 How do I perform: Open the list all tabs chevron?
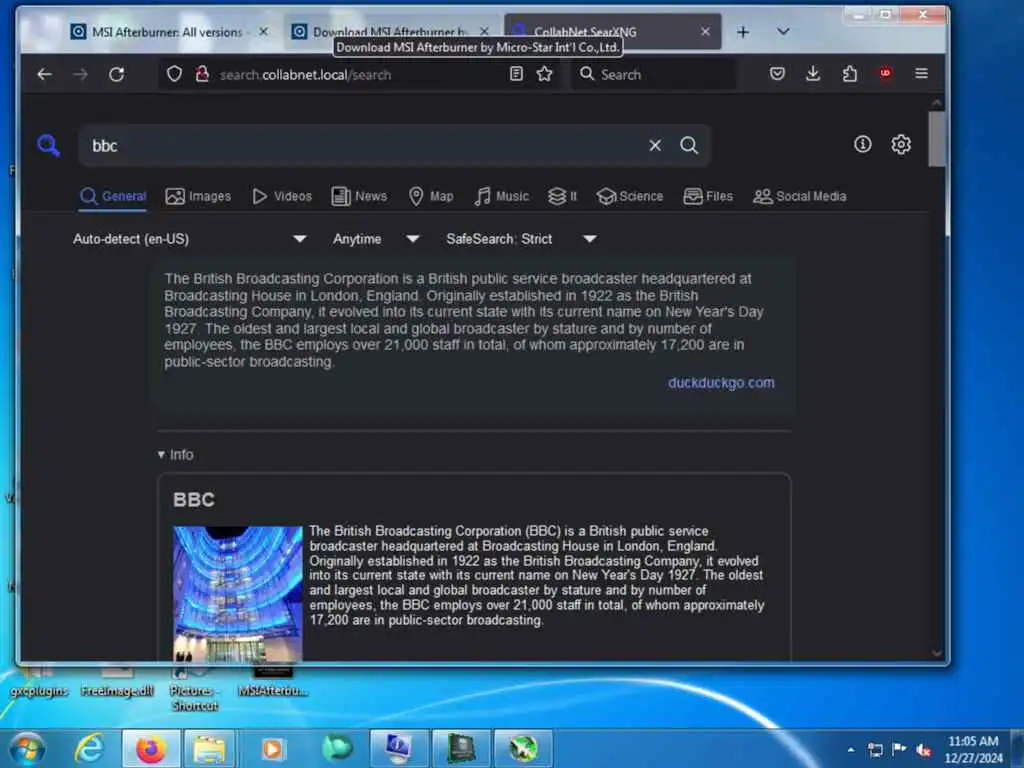pos(783,31)
